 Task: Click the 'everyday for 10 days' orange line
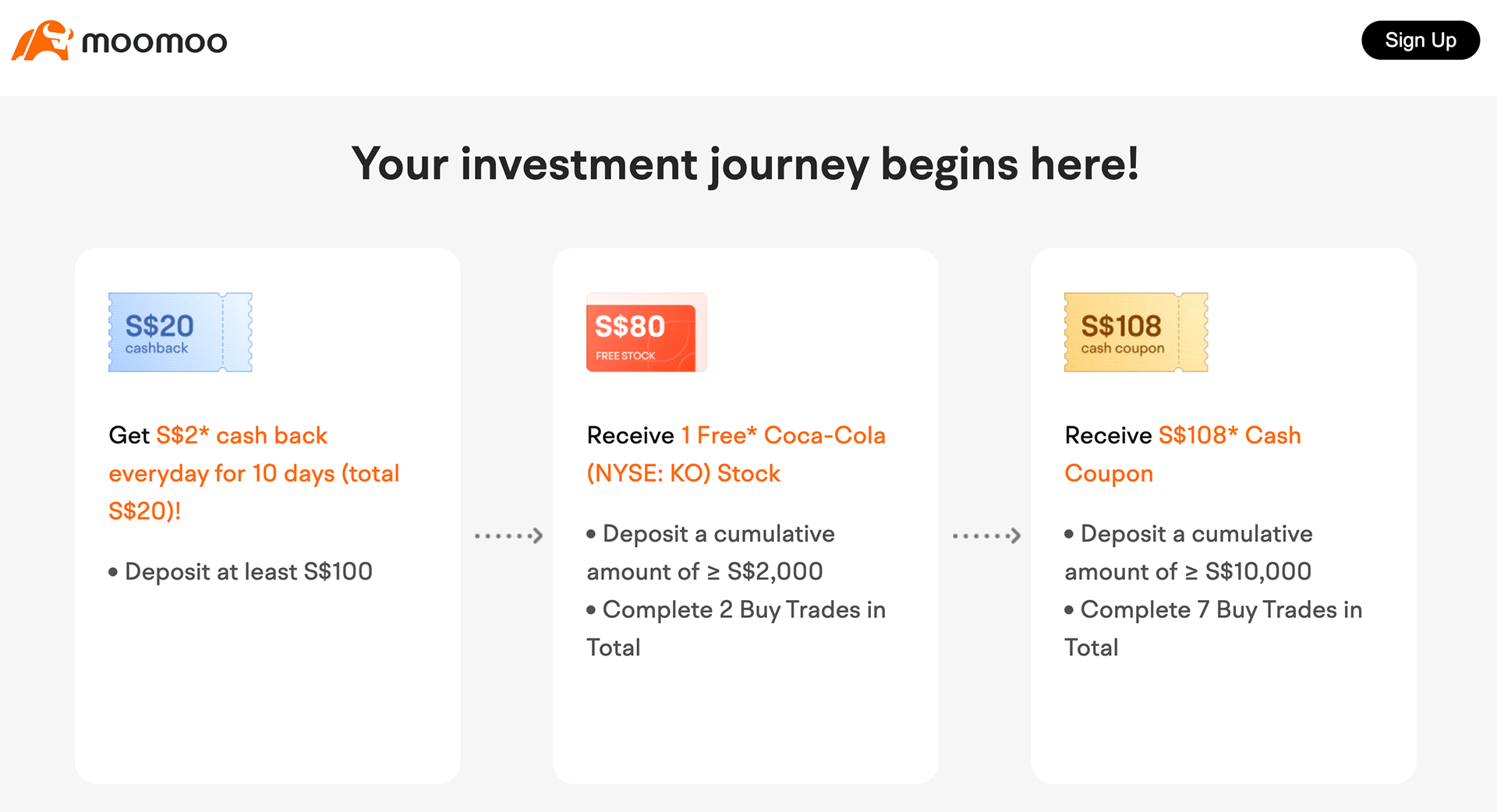254,473
